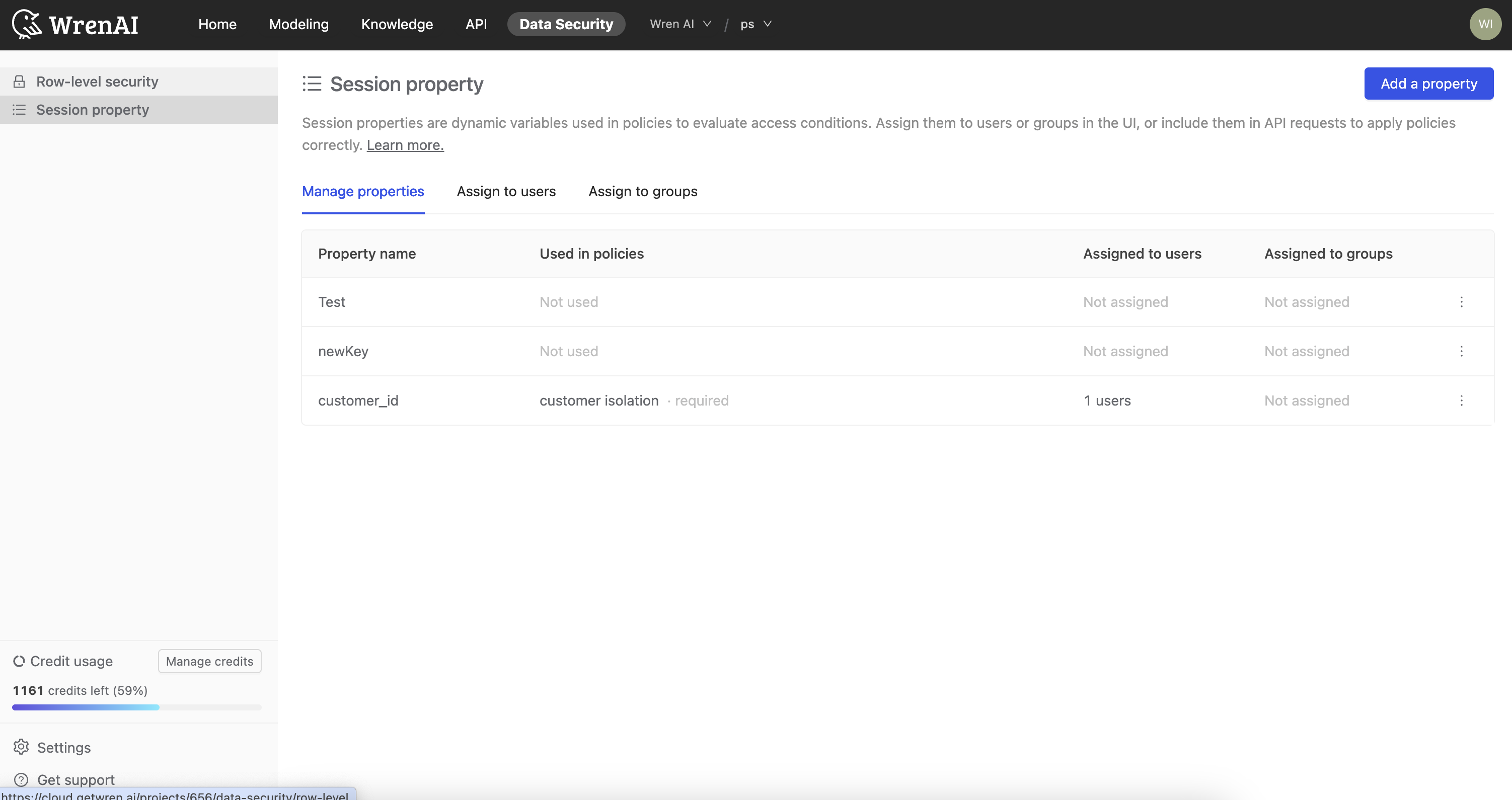Click the Assigned to groups column header

point(1328,254)
